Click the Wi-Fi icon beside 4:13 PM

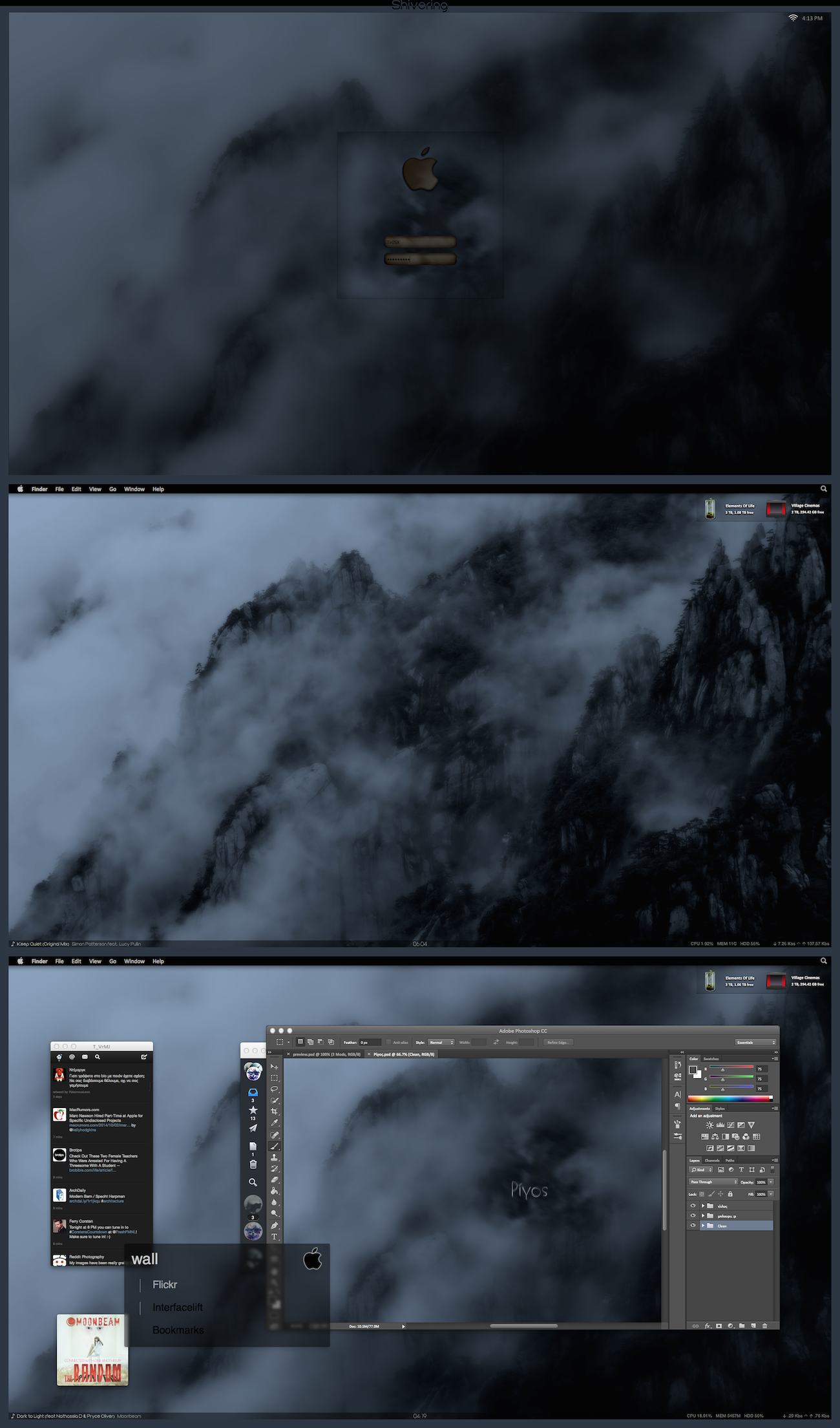tap(793, 18)
